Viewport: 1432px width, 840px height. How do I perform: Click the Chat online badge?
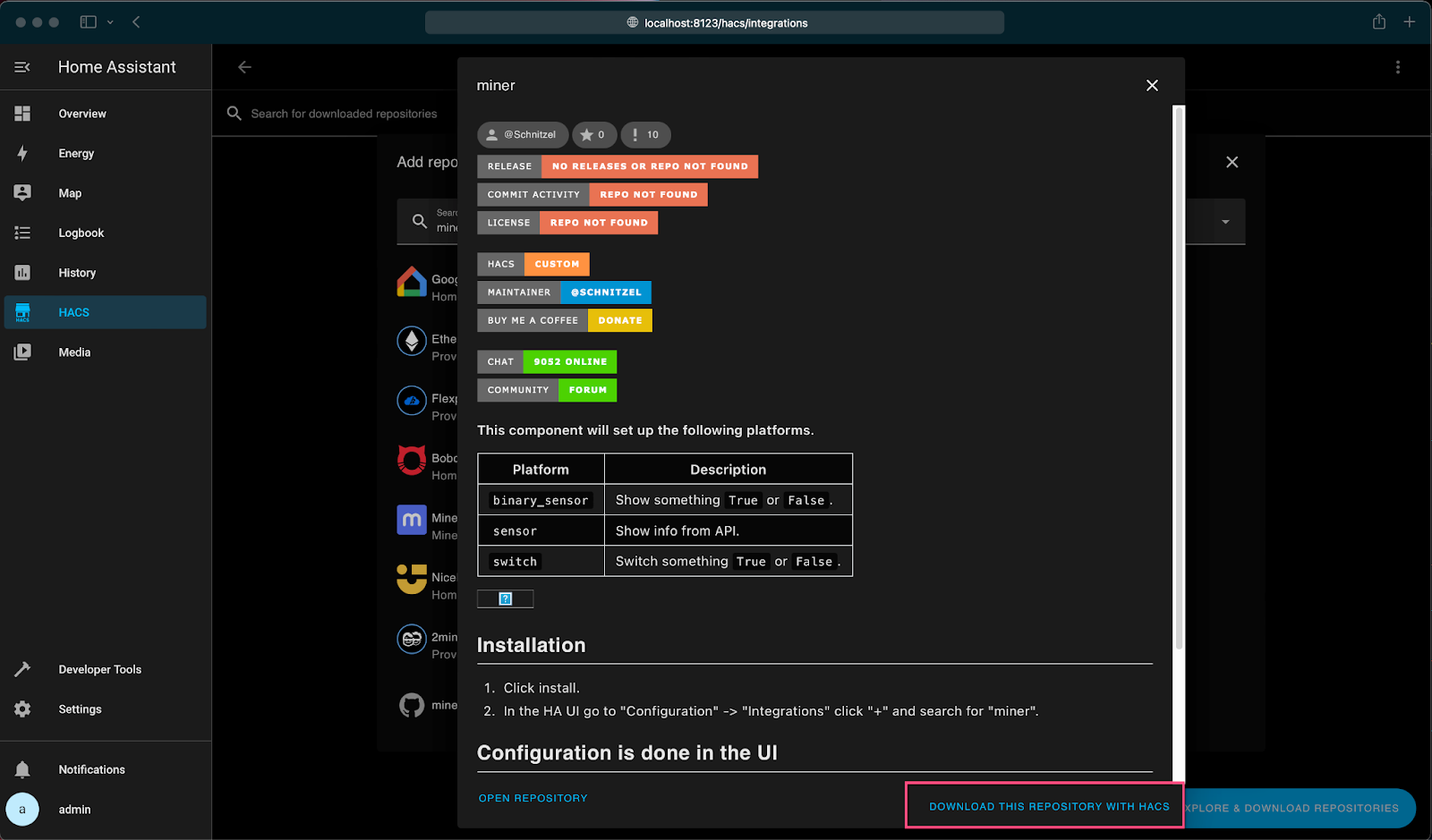[547, 361]
